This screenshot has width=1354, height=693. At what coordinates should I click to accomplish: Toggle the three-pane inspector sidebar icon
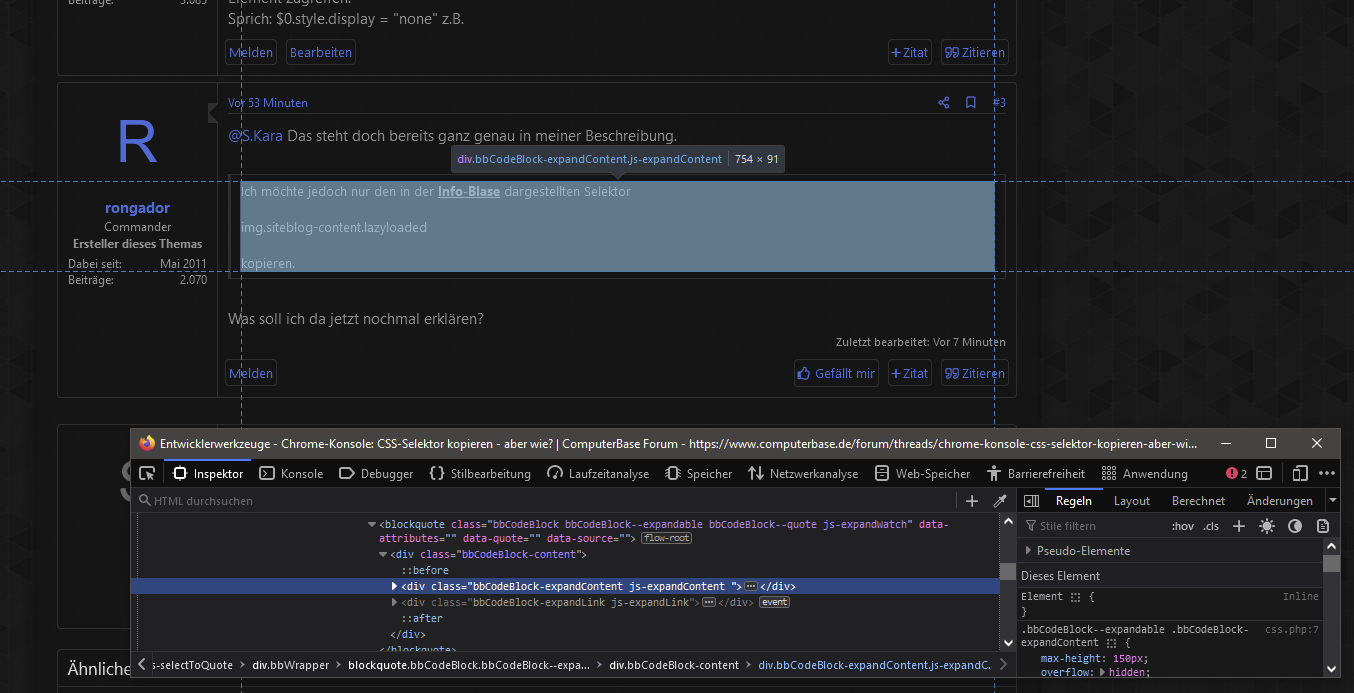point(1031,501)
